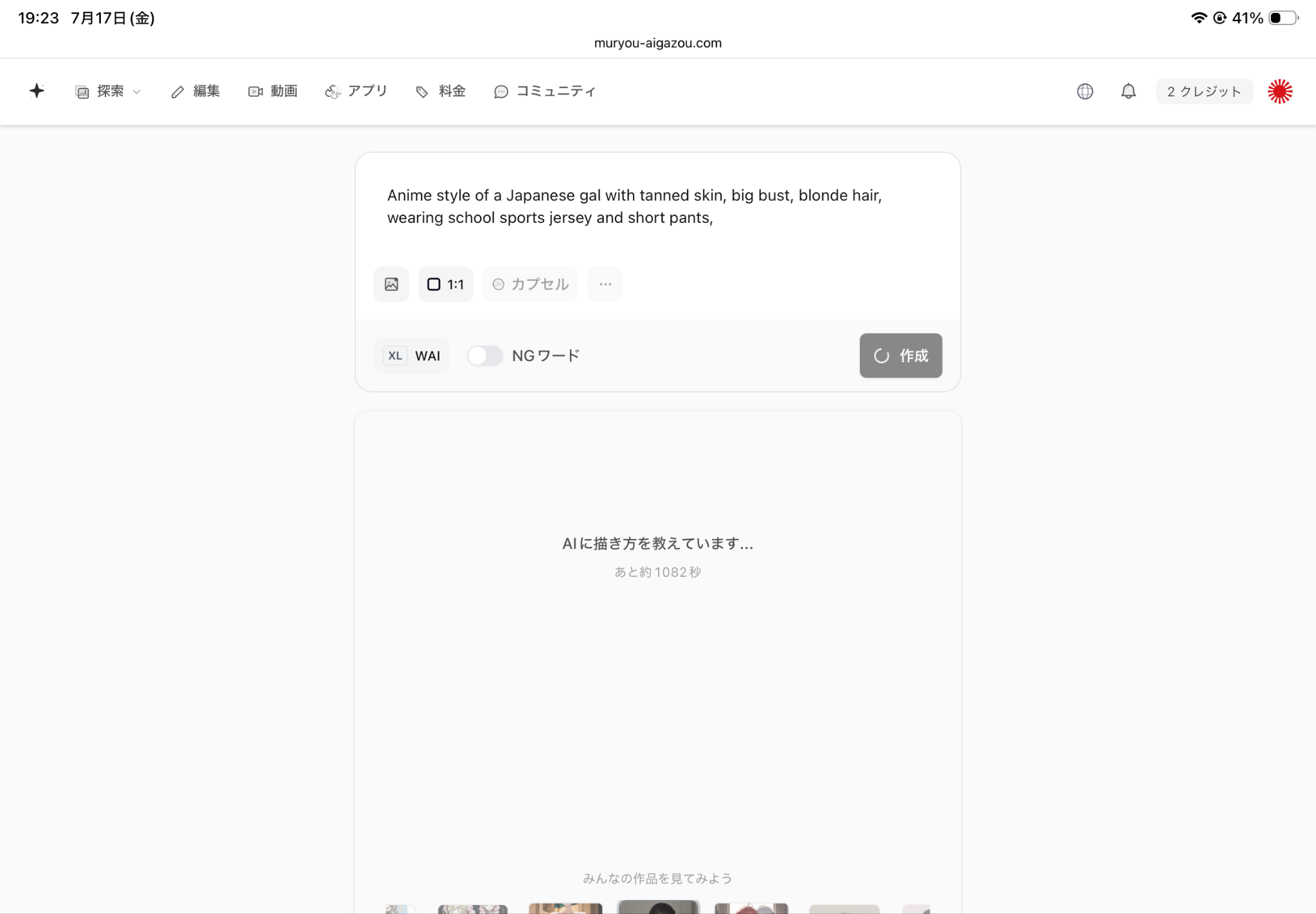Click the image upload icon
Screen dimensions: 1316x914
tap(391, 284)
